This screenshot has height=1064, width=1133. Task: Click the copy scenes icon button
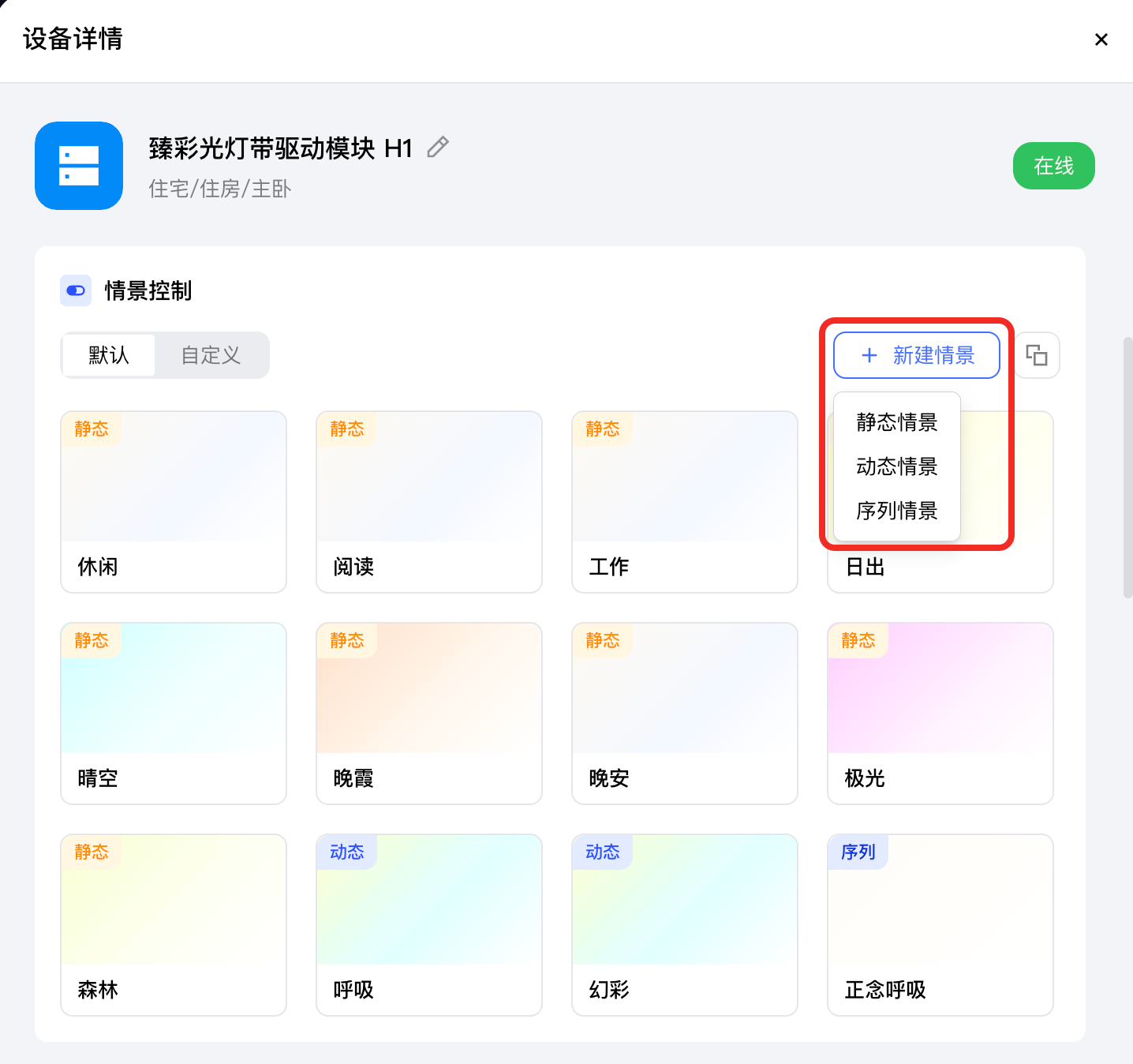[x=1037, y=355]
